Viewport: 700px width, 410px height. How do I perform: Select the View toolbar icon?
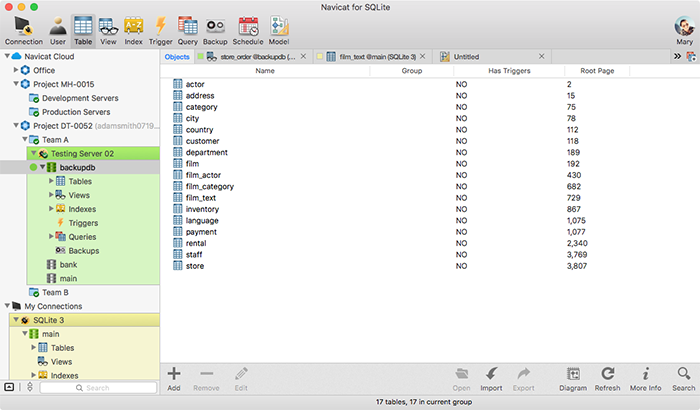click(x=108, y=30)
